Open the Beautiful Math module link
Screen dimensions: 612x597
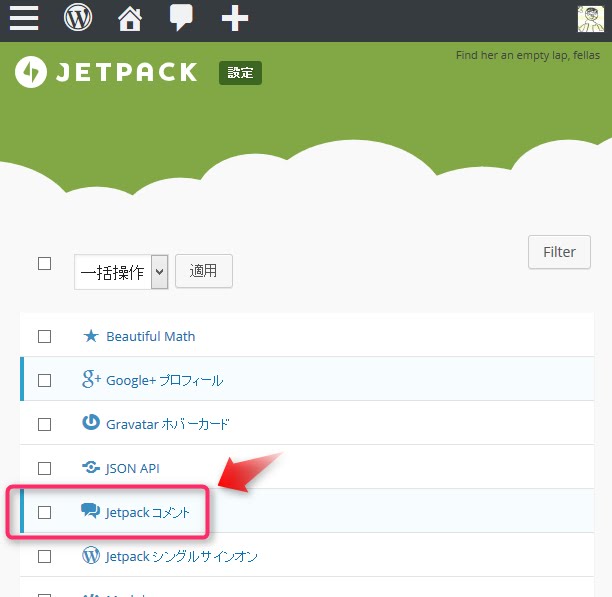(151, 336)
